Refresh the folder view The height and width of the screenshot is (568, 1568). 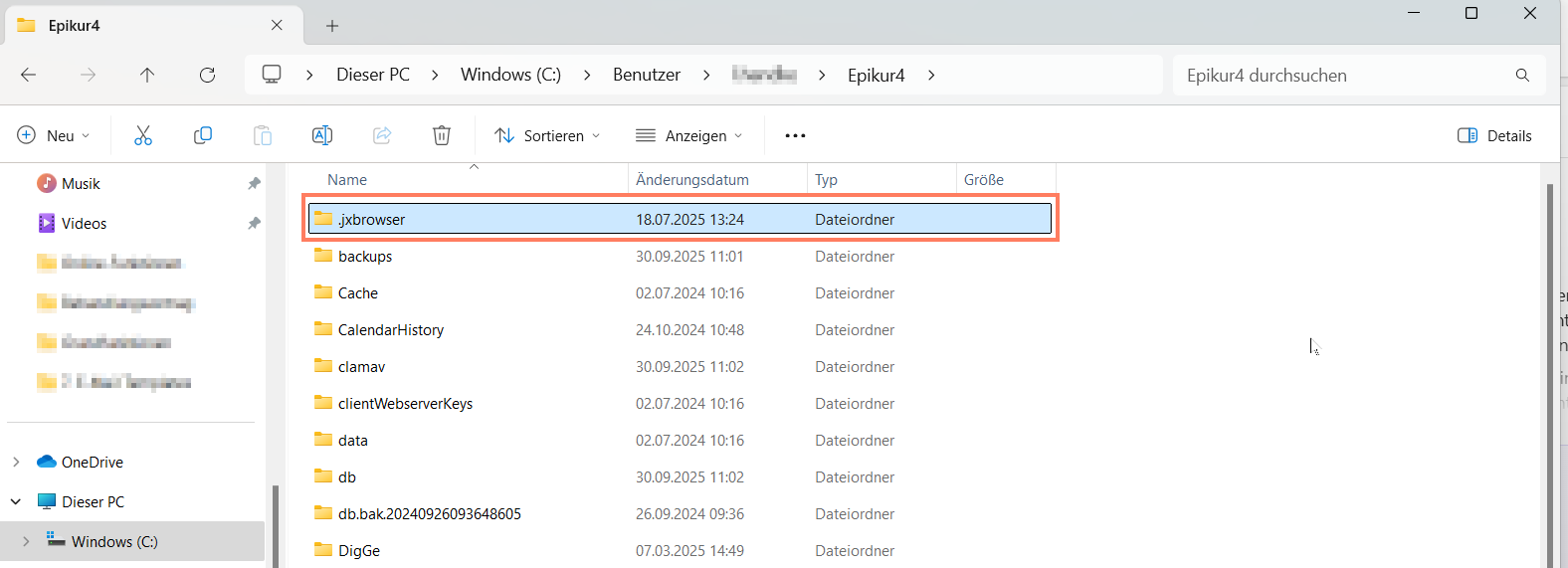pos(207,75)
